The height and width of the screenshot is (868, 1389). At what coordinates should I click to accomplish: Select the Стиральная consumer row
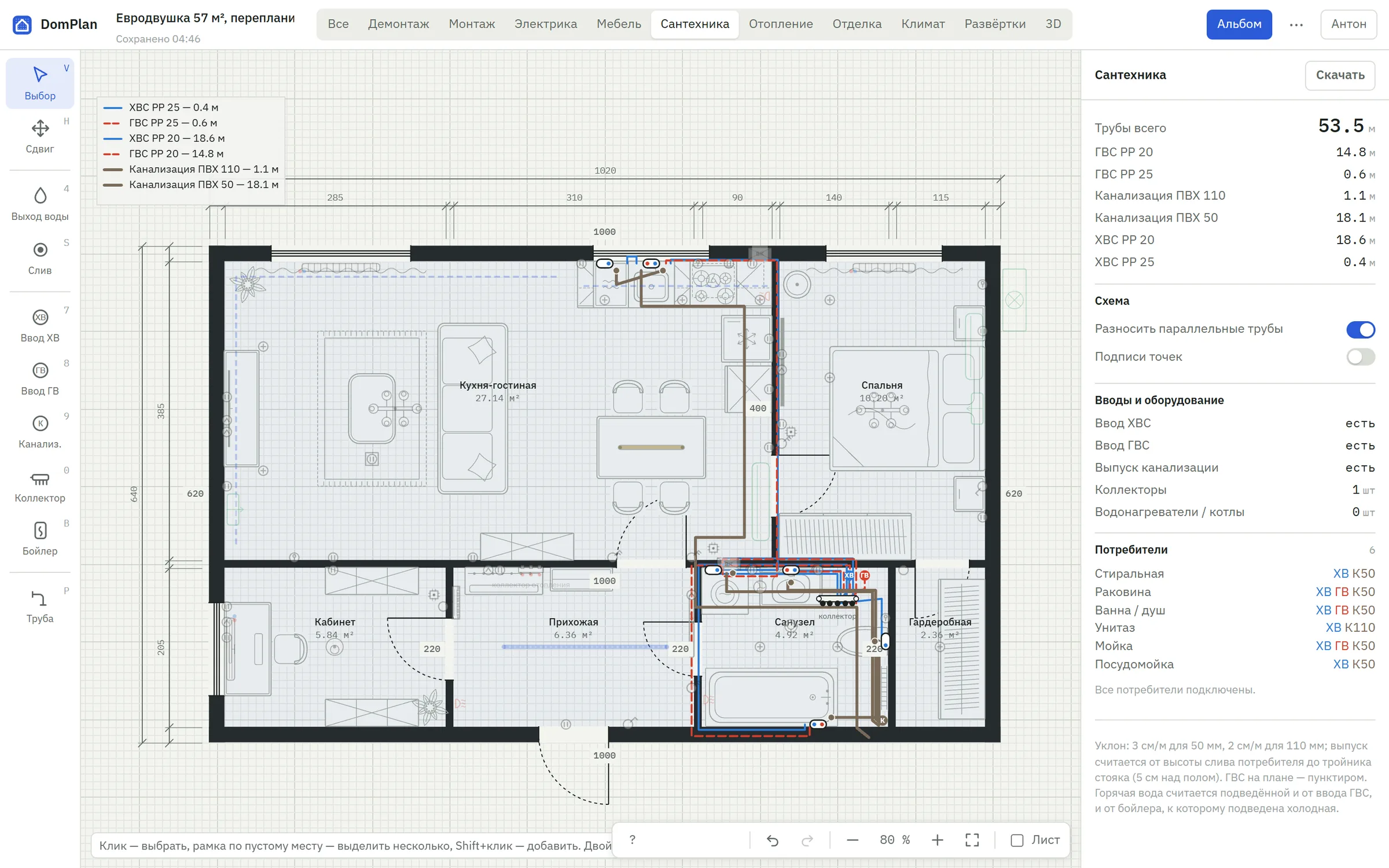click(1234, 573)
